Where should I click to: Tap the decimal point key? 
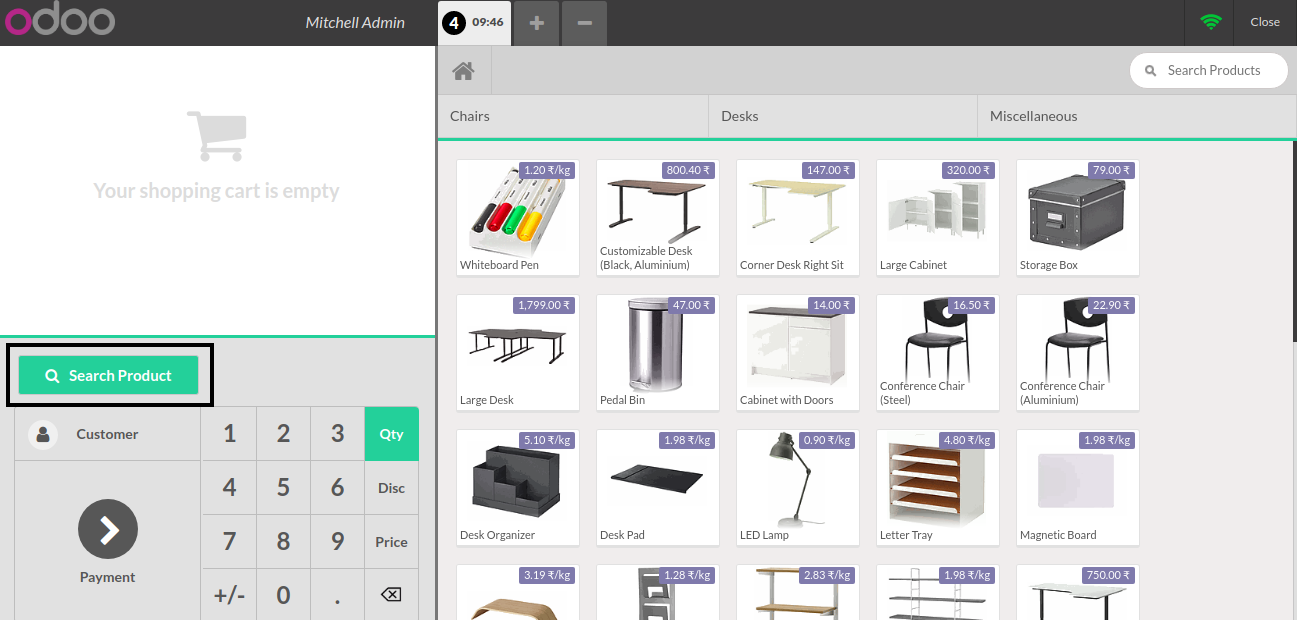pos(337,595)
